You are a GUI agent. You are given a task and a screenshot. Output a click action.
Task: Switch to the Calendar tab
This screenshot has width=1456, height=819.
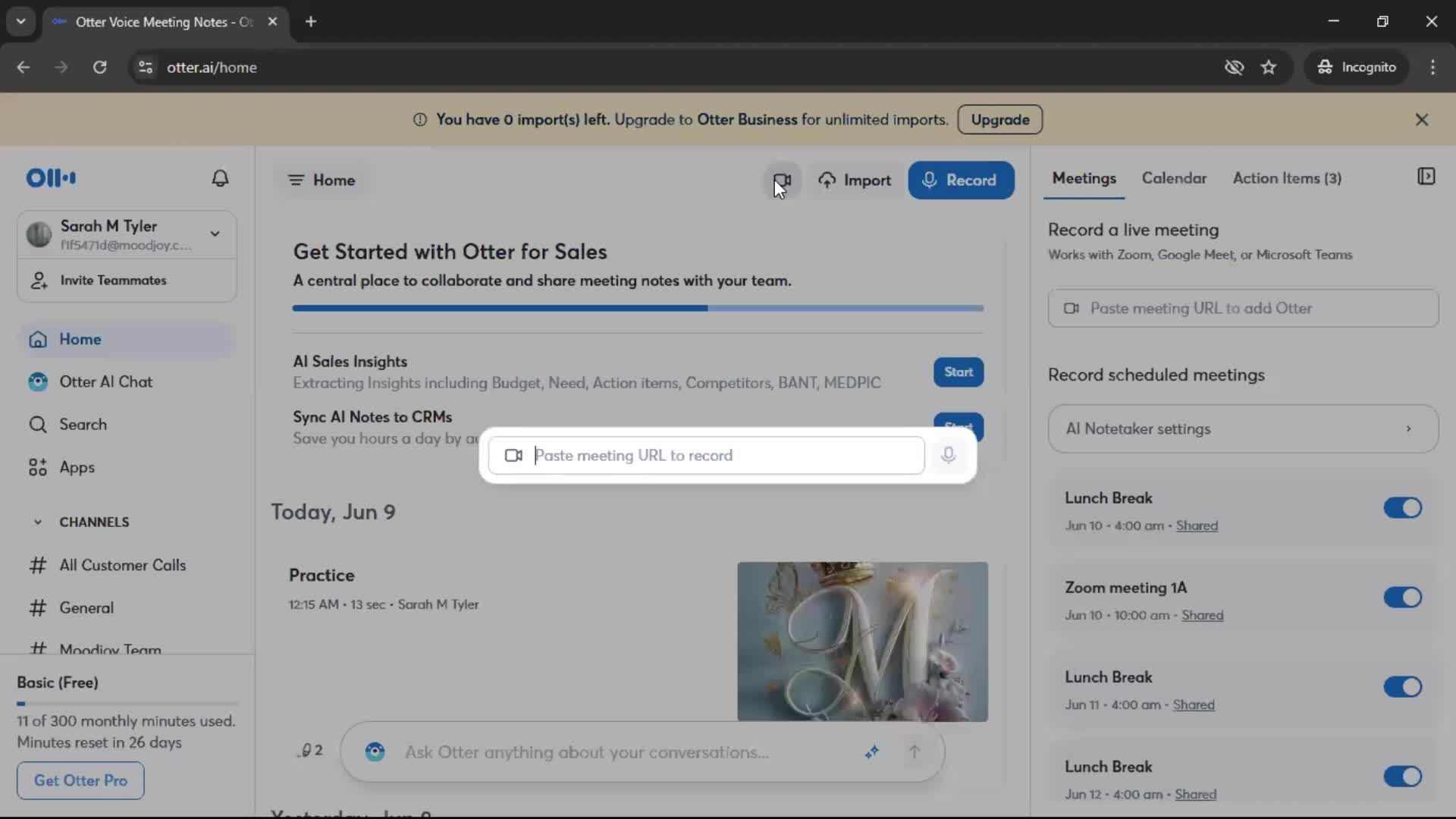pos(1174,178)
